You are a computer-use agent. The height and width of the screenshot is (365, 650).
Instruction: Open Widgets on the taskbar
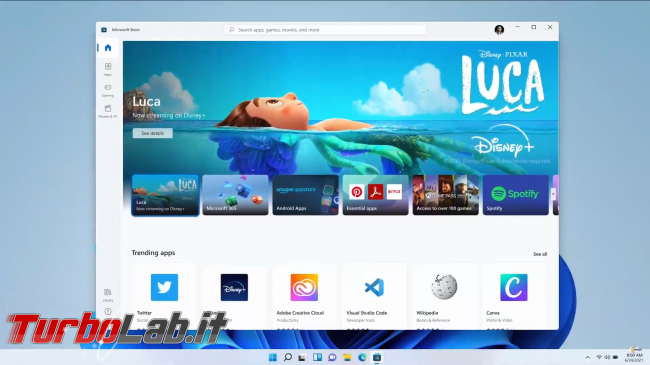pyautogui.click(x=317, y=358)
